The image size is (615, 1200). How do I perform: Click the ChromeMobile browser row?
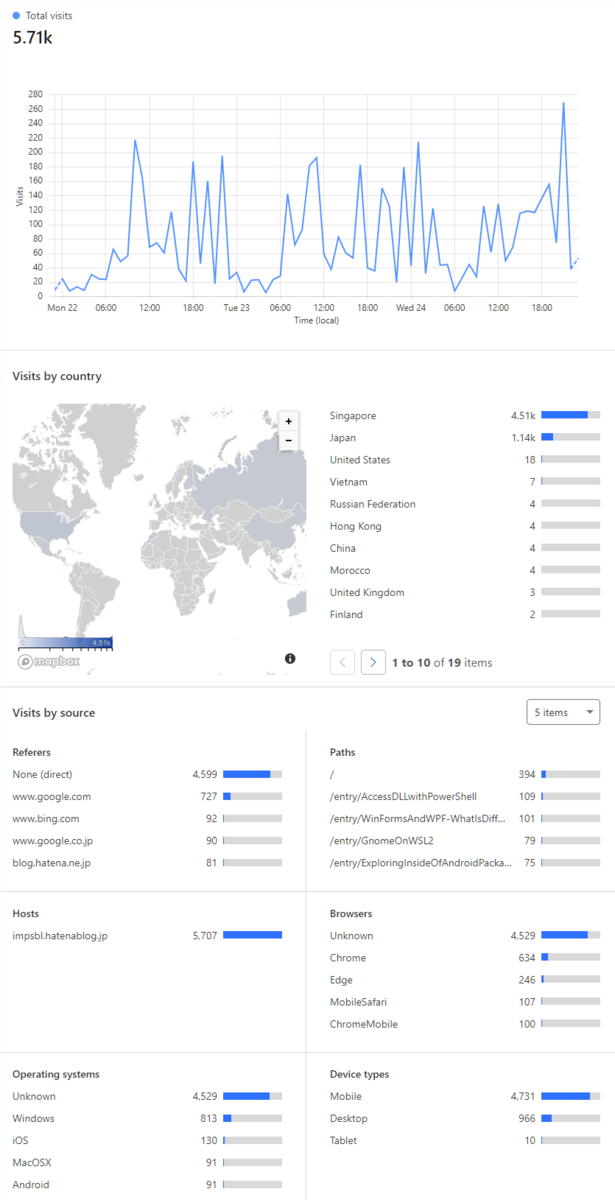click(x=465, y=1024)
